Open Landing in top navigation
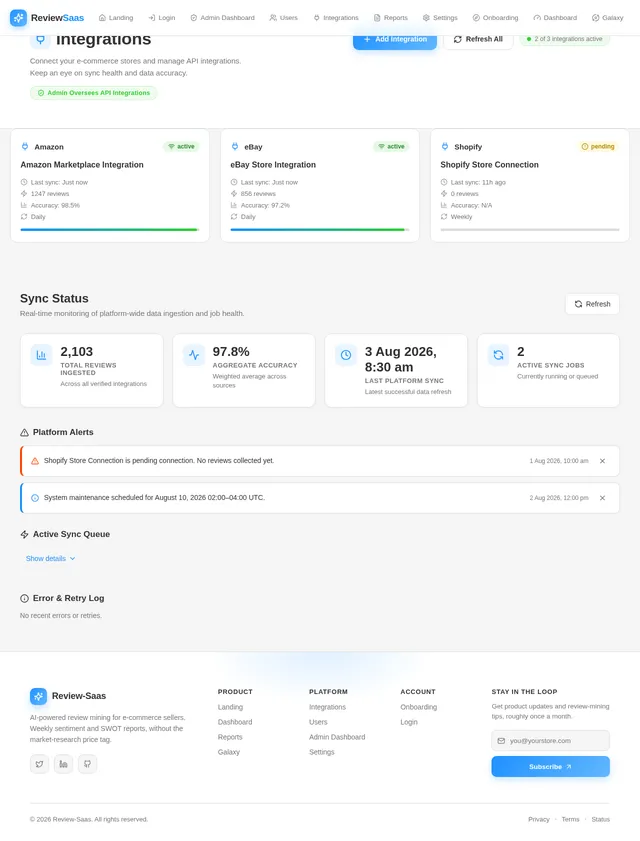The width and height of the screenshot is (640, 841). click(116, 18)
